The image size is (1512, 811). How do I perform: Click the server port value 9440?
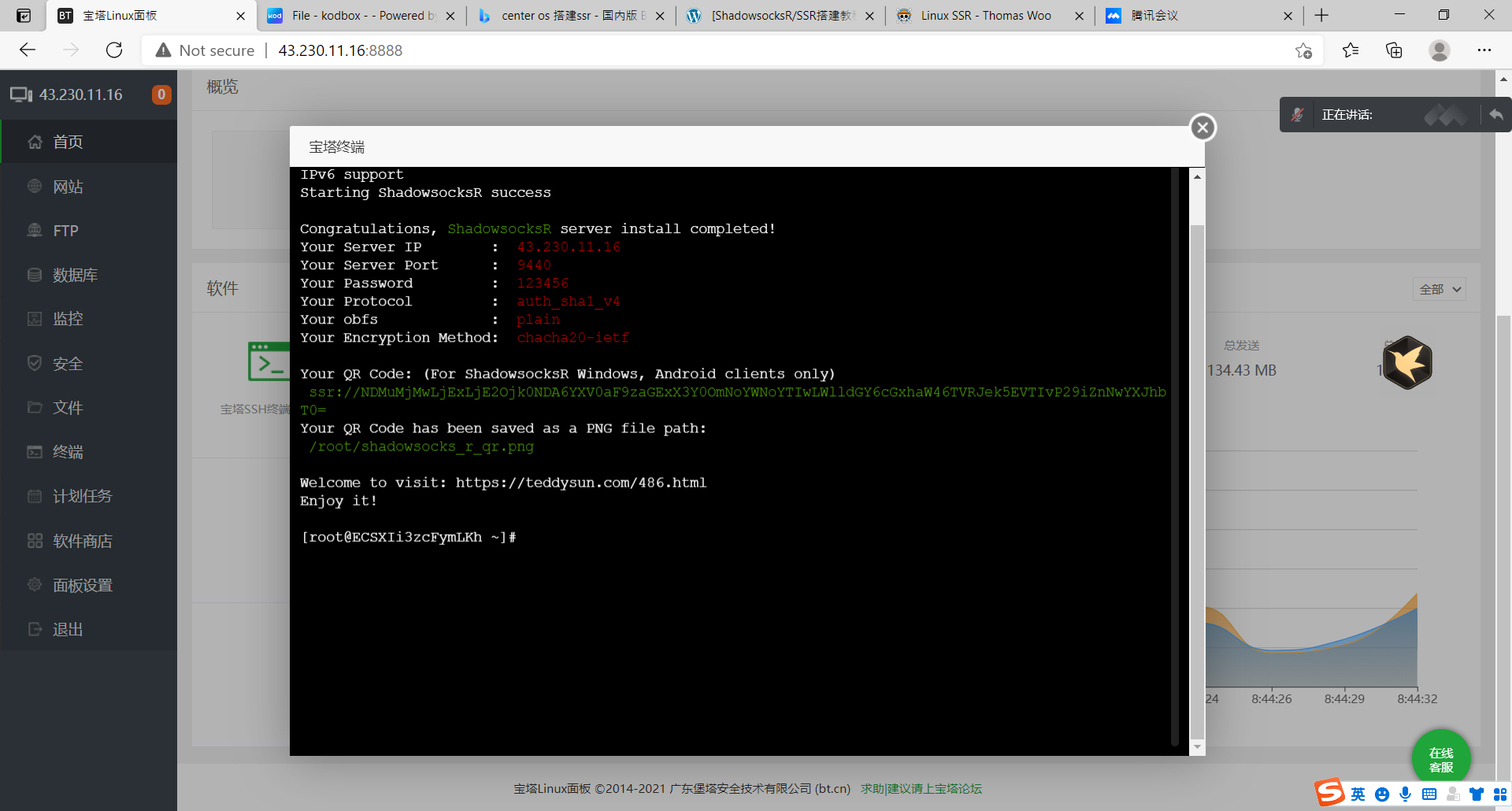coord(534,265)
